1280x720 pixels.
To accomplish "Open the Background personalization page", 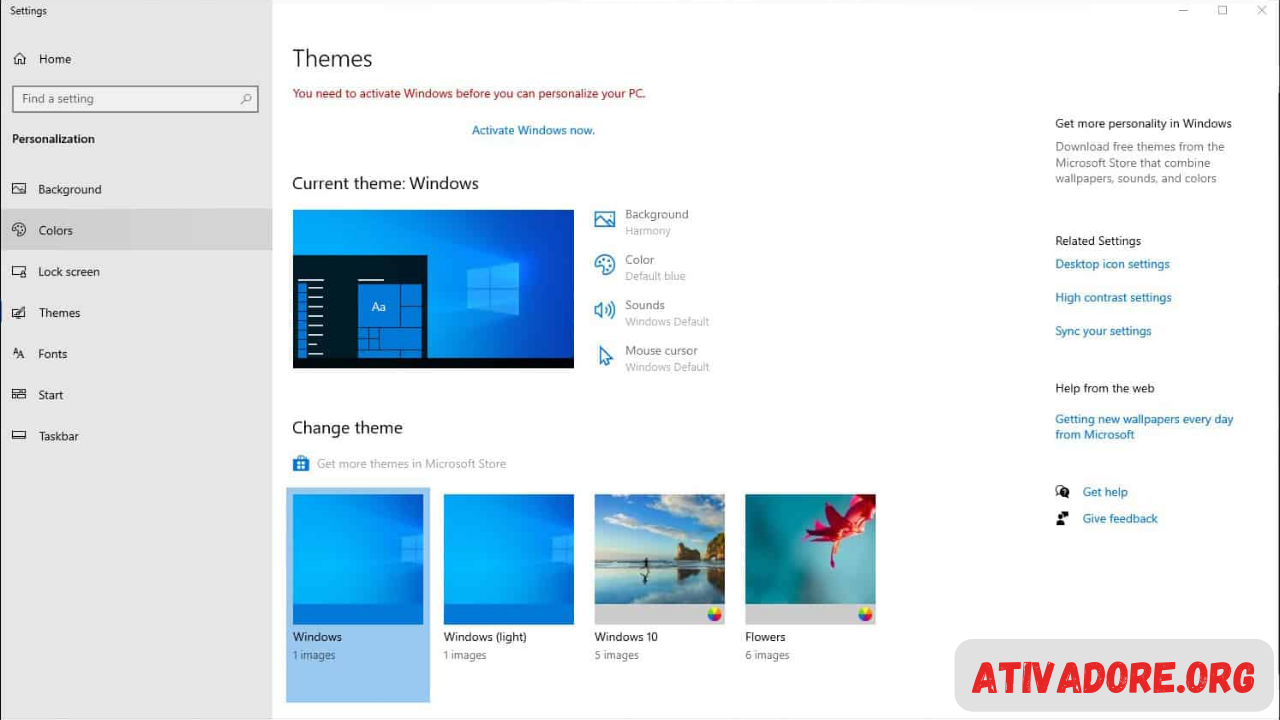I will (136, 189).
